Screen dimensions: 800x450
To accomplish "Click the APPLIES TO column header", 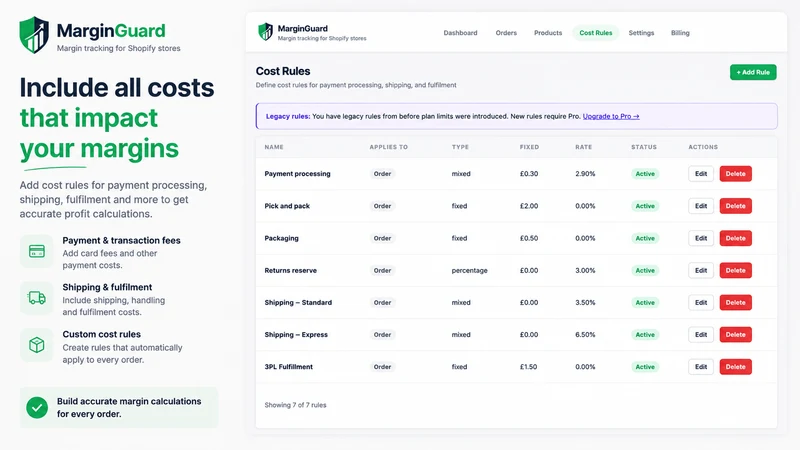I will (x=389, y=147).
